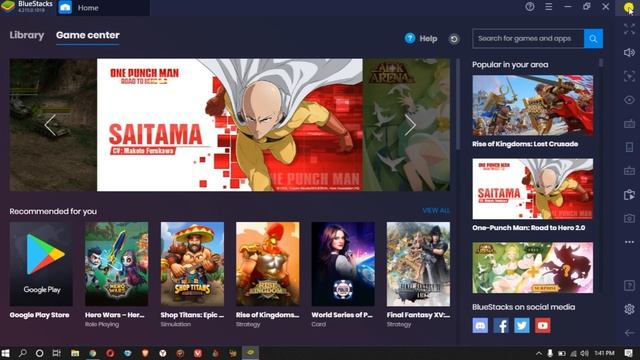Open the Final Fantasy XV game tile
The height and width of the screenshot is (360, 640).
pyautogui.click(x=418, y=264)
